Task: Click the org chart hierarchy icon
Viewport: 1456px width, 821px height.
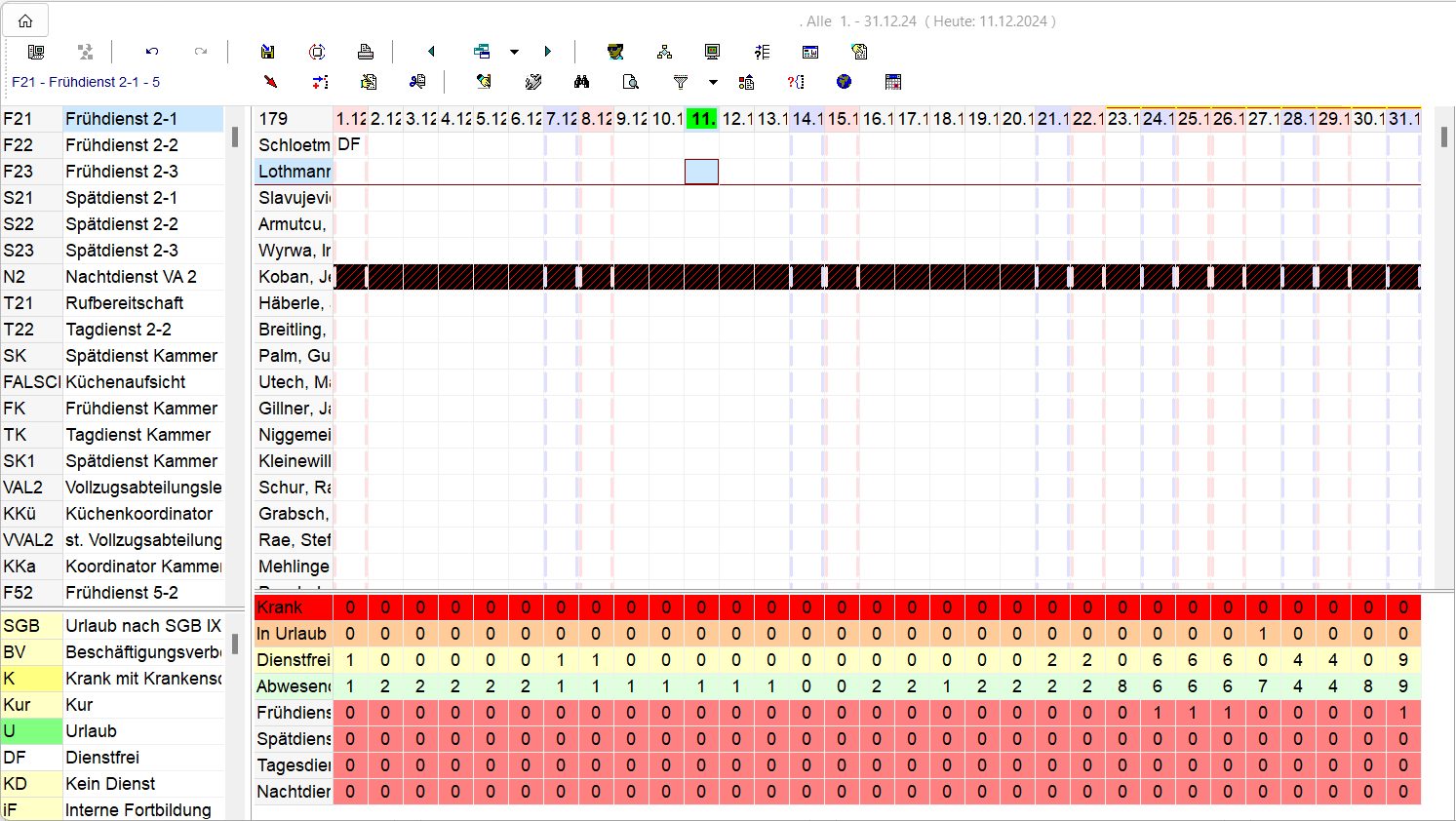Action: (664, 52)
